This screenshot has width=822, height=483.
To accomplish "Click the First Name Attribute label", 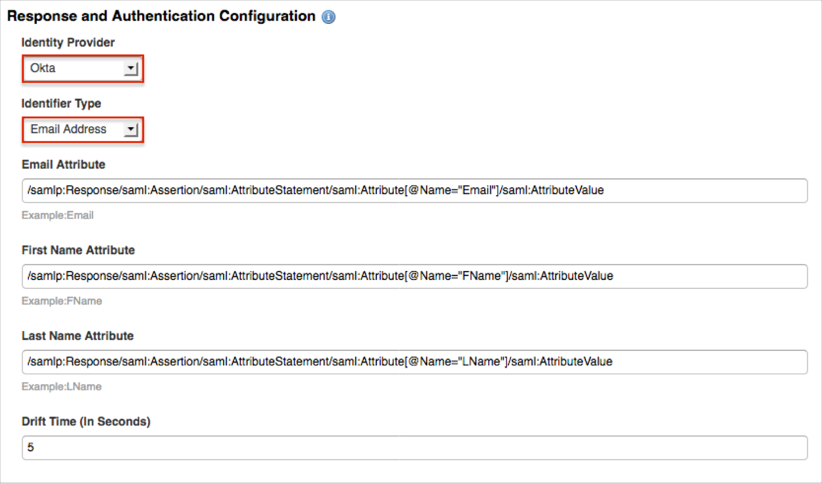I will [x=78, y=250].
